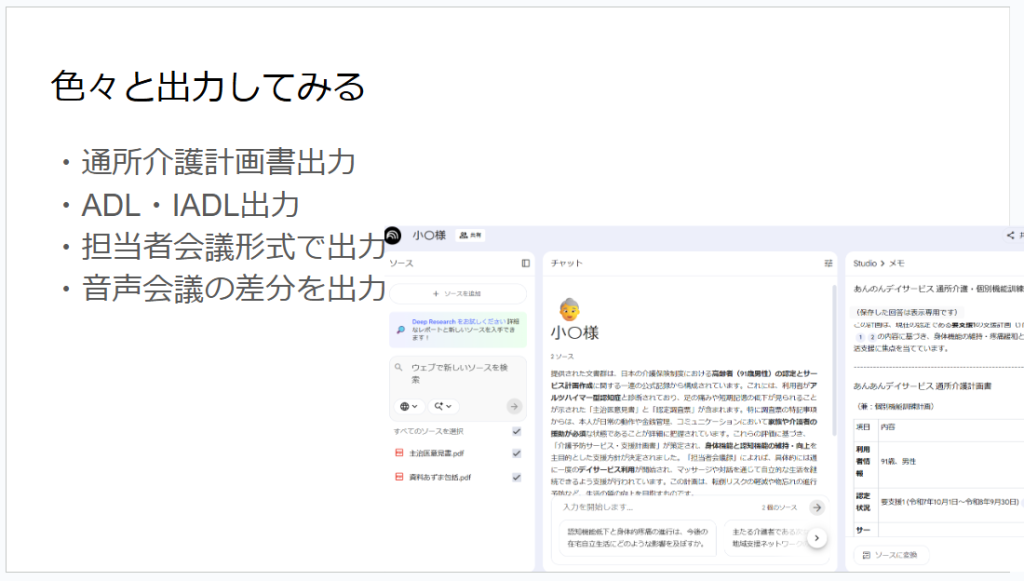Click the chat panel vertical scrollbar
This screenshot has height=581, width=1024.
[x=836, y=370]
